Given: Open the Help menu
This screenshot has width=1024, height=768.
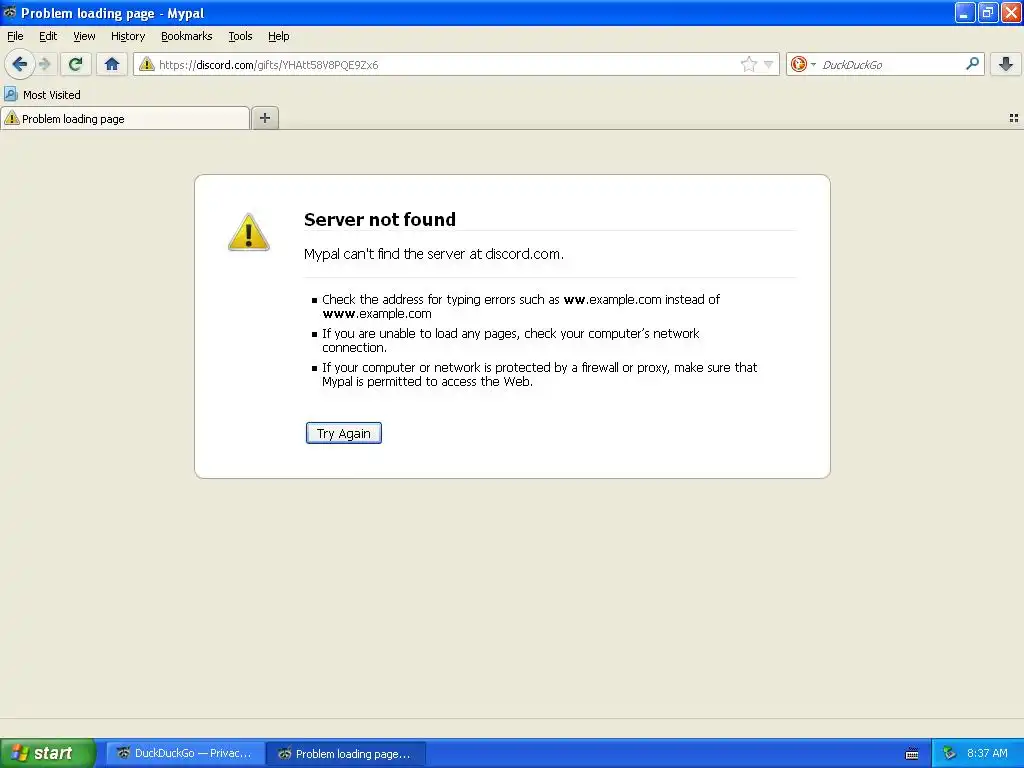Looking at the screenshot, I should 279,36.
